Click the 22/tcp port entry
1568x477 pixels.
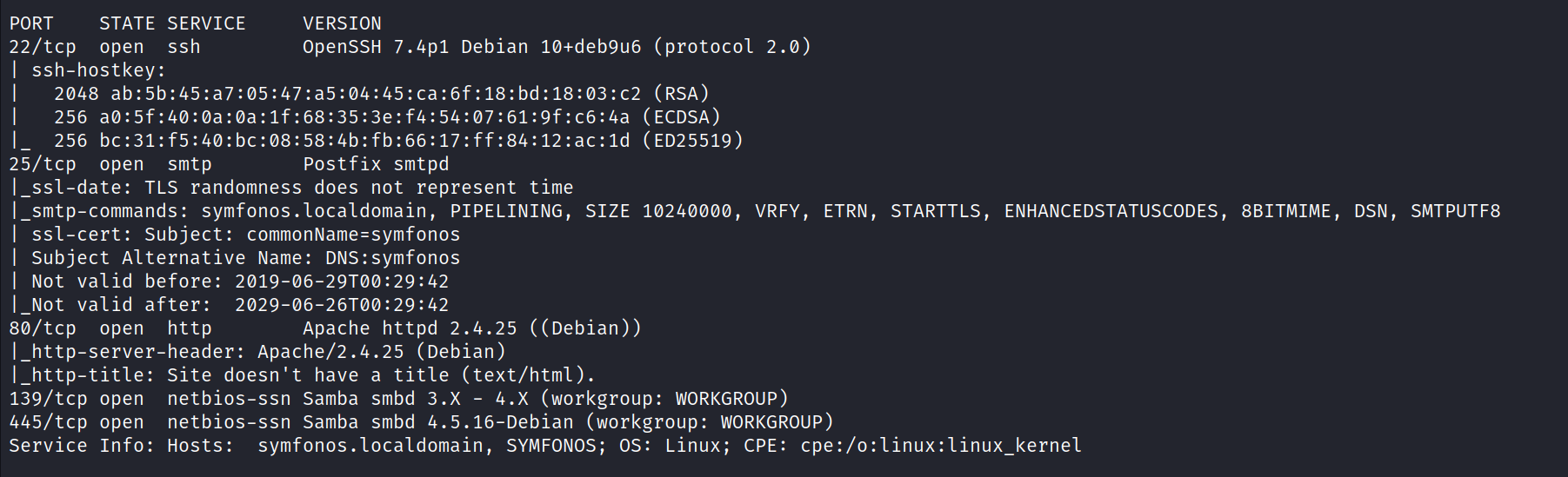click(x=43, y=47)
